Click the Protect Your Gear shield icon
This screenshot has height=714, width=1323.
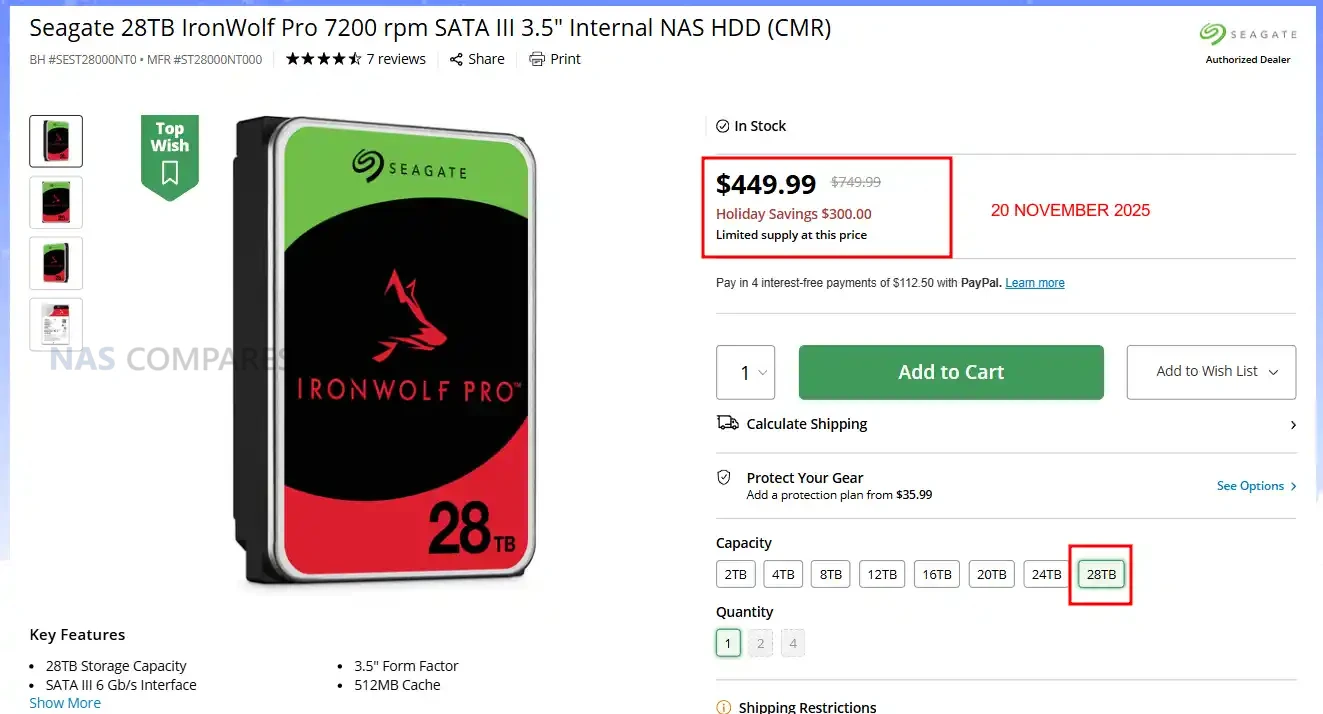point(724,478)
